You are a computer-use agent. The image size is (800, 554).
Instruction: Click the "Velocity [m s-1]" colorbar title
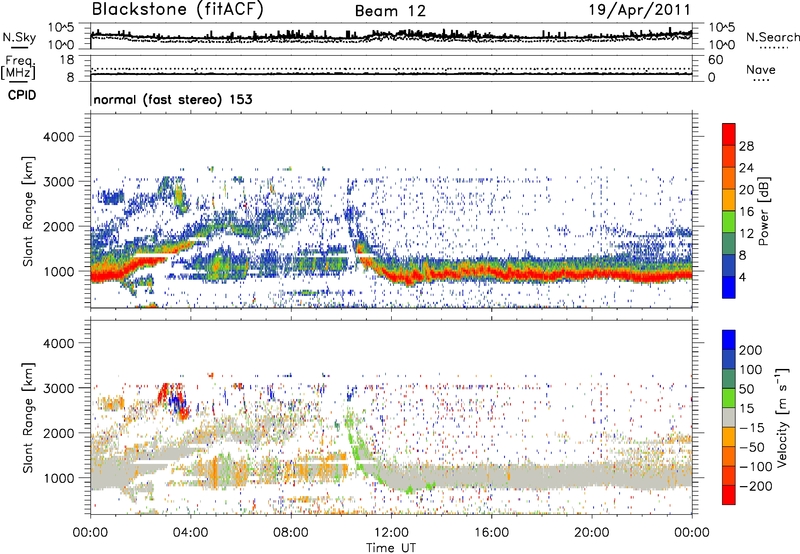click(782, 417)
